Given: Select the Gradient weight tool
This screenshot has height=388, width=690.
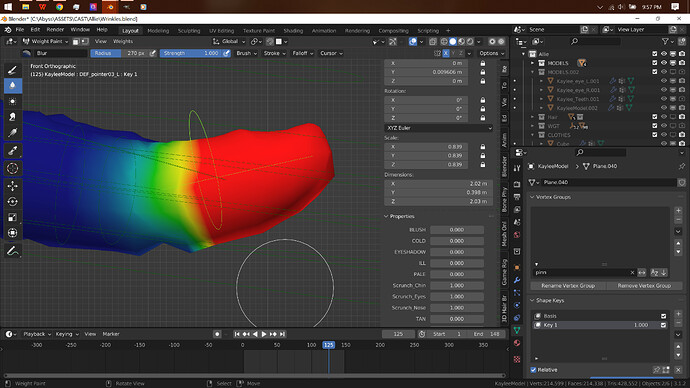Looking at the screenshot, I should 13,132.
